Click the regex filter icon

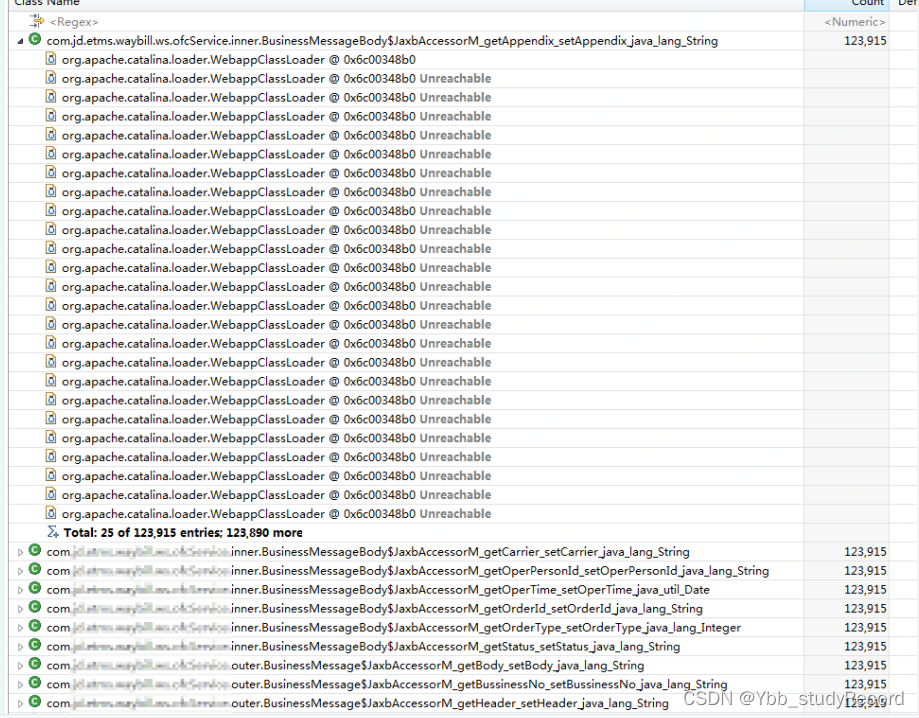pyautogui.click(x=37, y=22)
